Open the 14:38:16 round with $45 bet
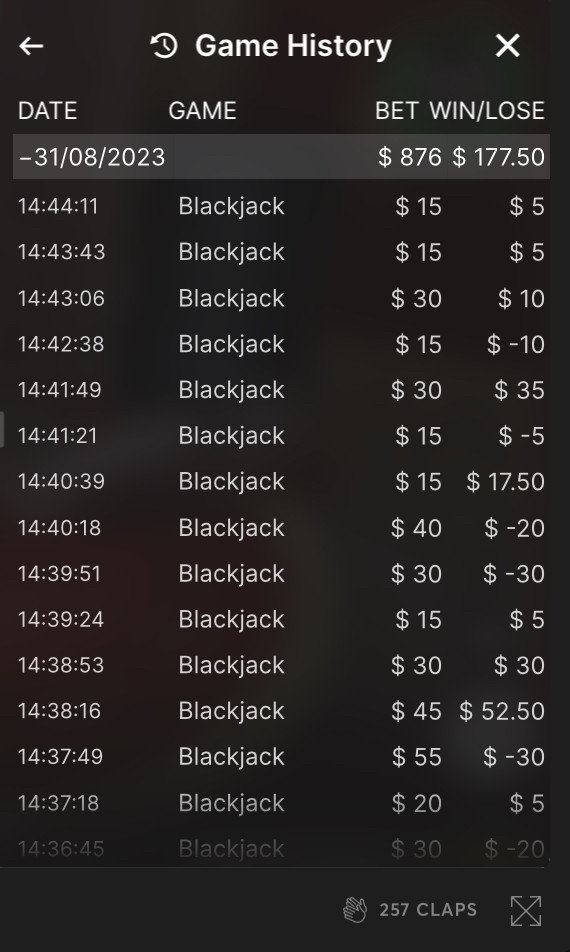This screenshot has width=570, height=952. tap(281, 711)
